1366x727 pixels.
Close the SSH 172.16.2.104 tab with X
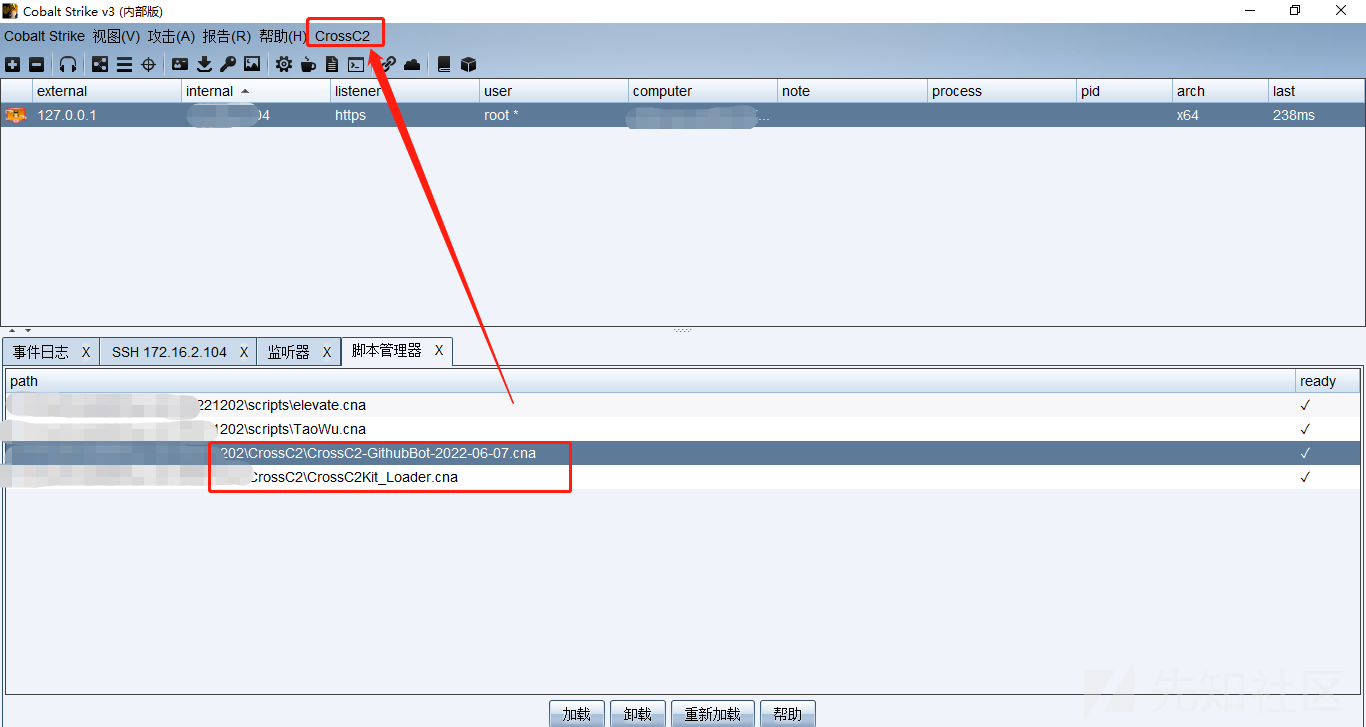[x=243, y=352]
